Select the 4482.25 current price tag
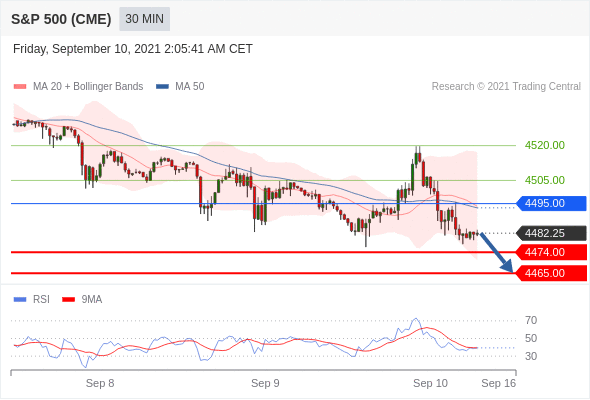This screenshot has width=590, height=400. [x=551, y=233]
